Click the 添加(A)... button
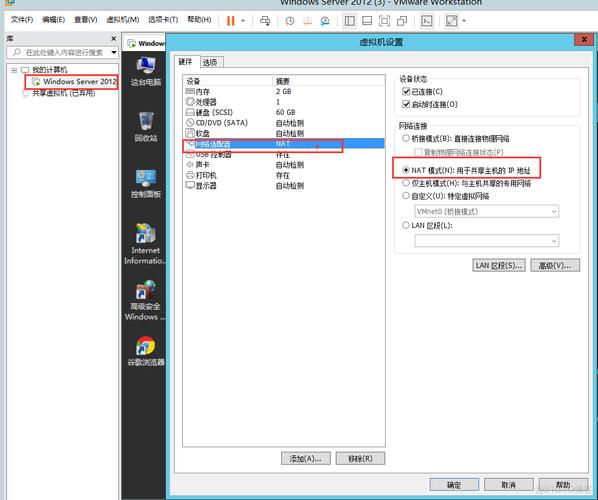Image resolution: width=598 pixels, height=500 pixels. pyautogui.click(x=305, y=458)
